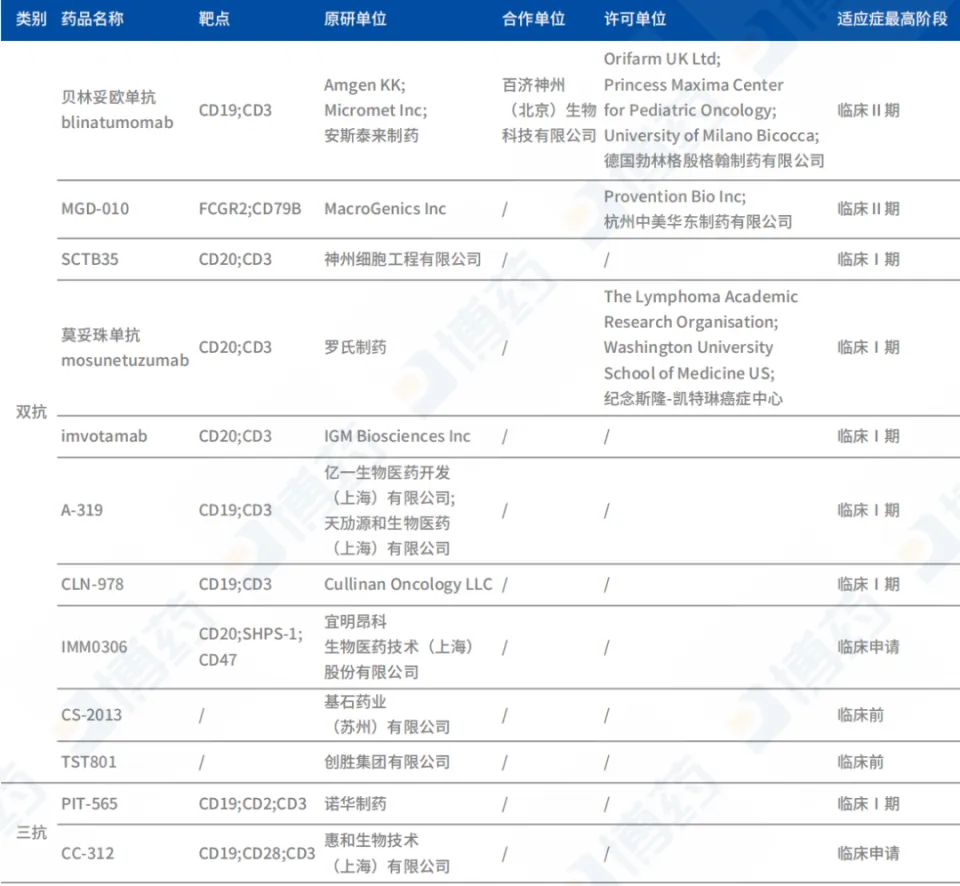Click originator 宜明昂科生物医药技术
Screen dimensions: 960x886
(399, 634)
